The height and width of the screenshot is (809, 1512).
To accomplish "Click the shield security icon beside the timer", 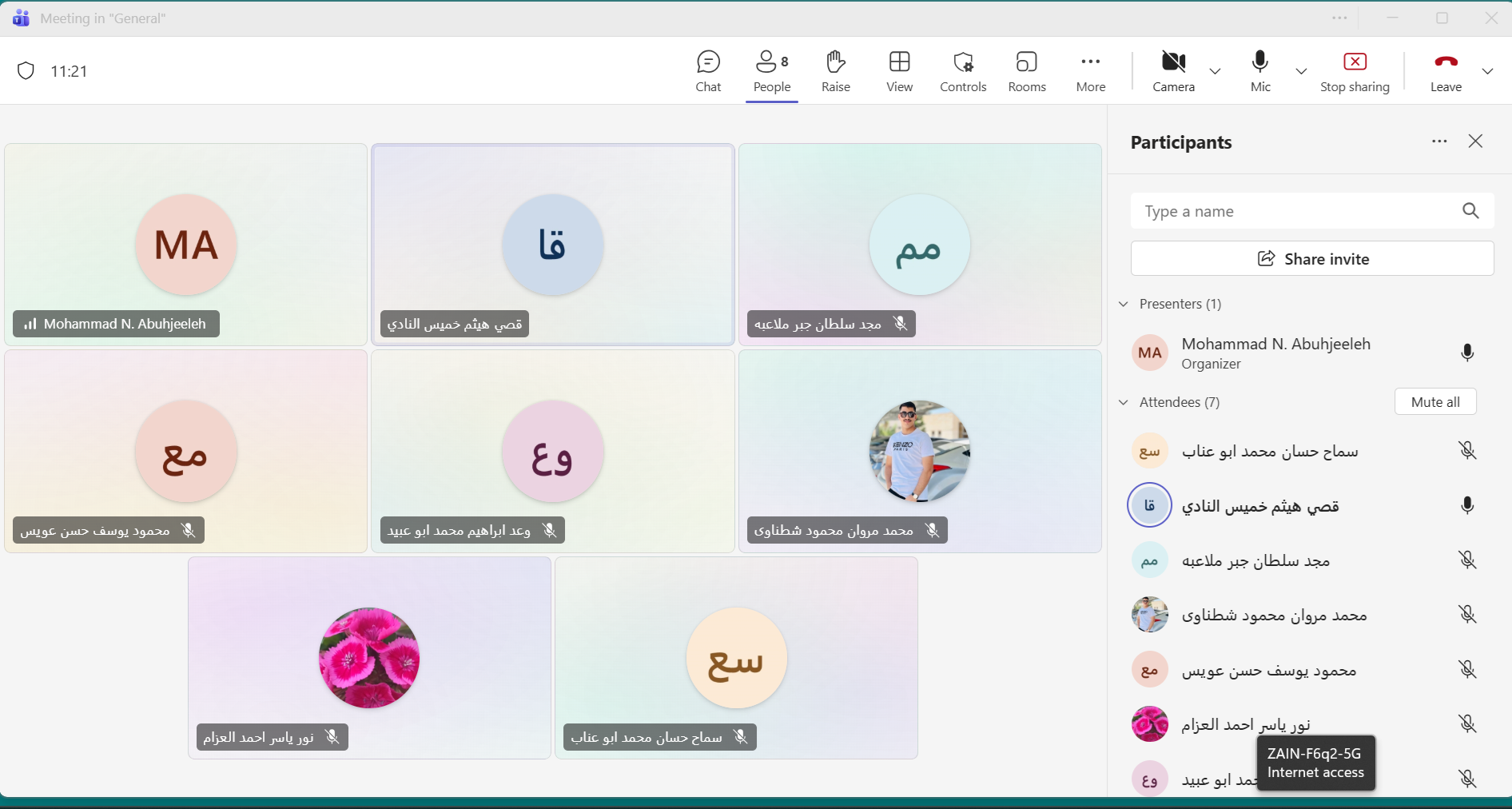I will [26, 71].
